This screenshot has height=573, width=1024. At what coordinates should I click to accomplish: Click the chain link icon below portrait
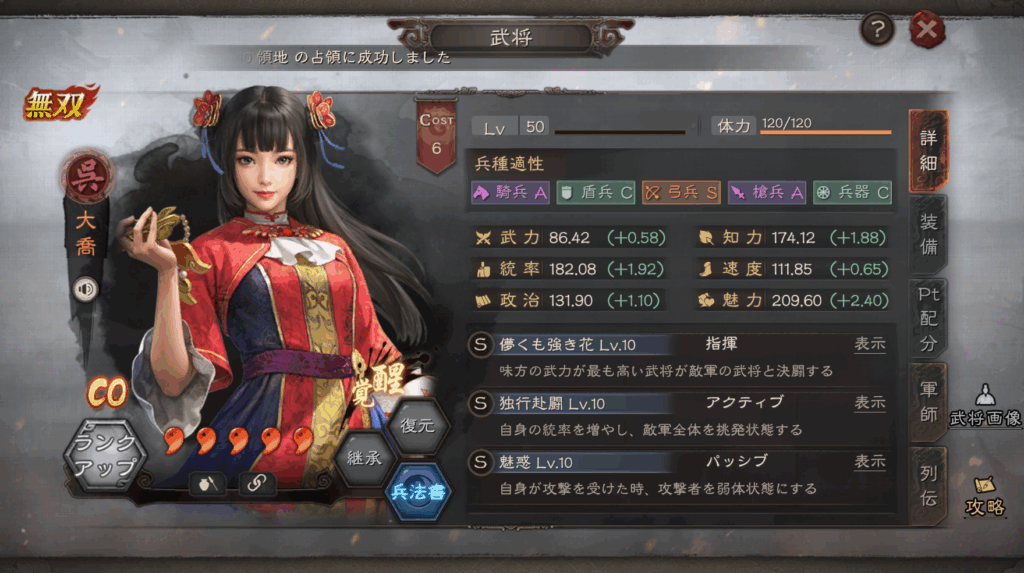click(x=256, y=483)
